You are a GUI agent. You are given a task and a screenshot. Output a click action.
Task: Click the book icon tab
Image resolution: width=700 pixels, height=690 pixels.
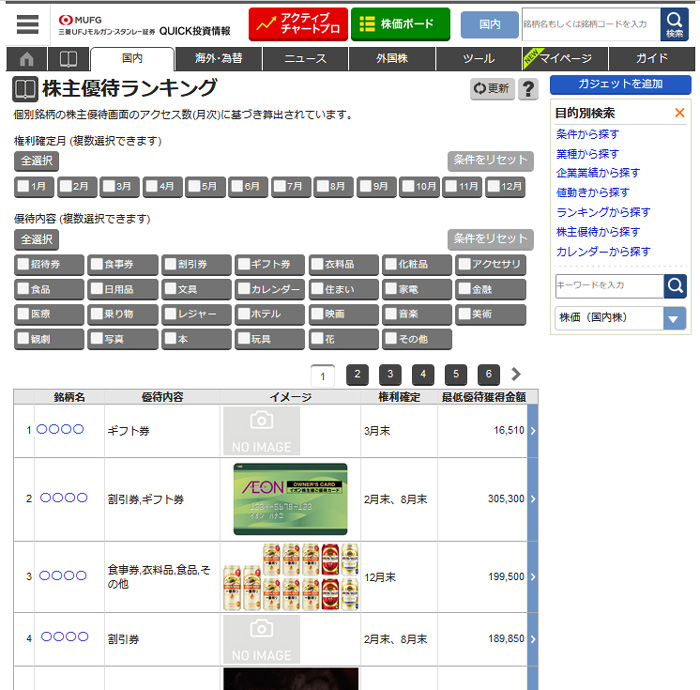(68, 59)
